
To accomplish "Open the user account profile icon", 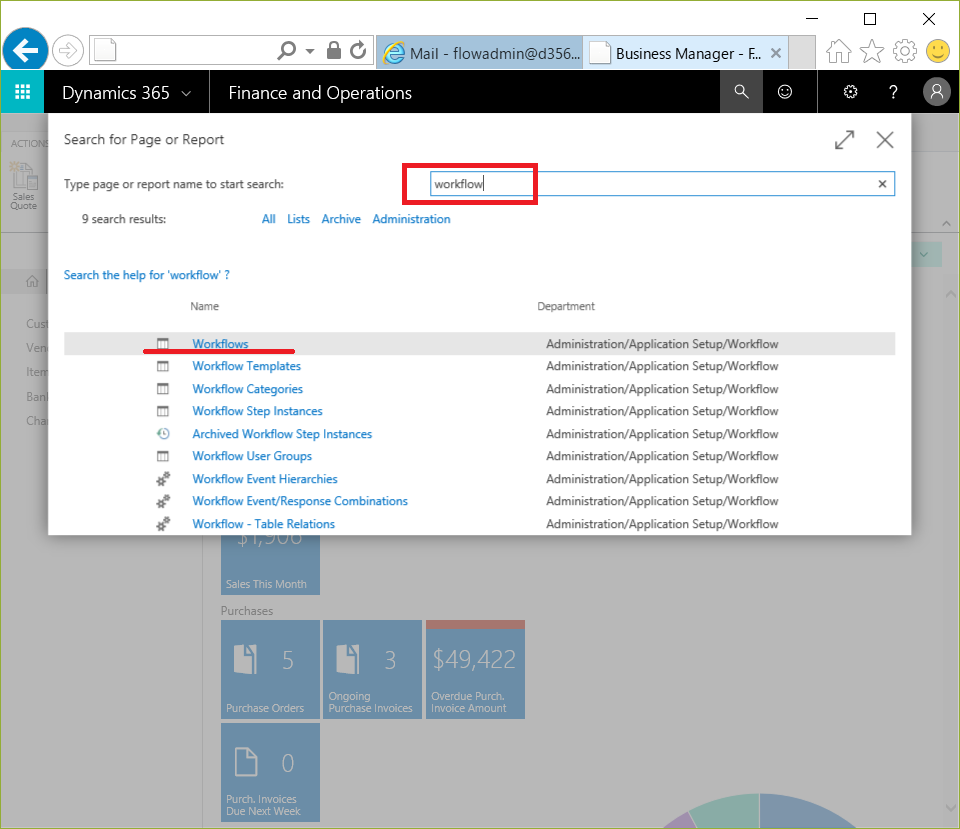I will click(x=936, y=92).
